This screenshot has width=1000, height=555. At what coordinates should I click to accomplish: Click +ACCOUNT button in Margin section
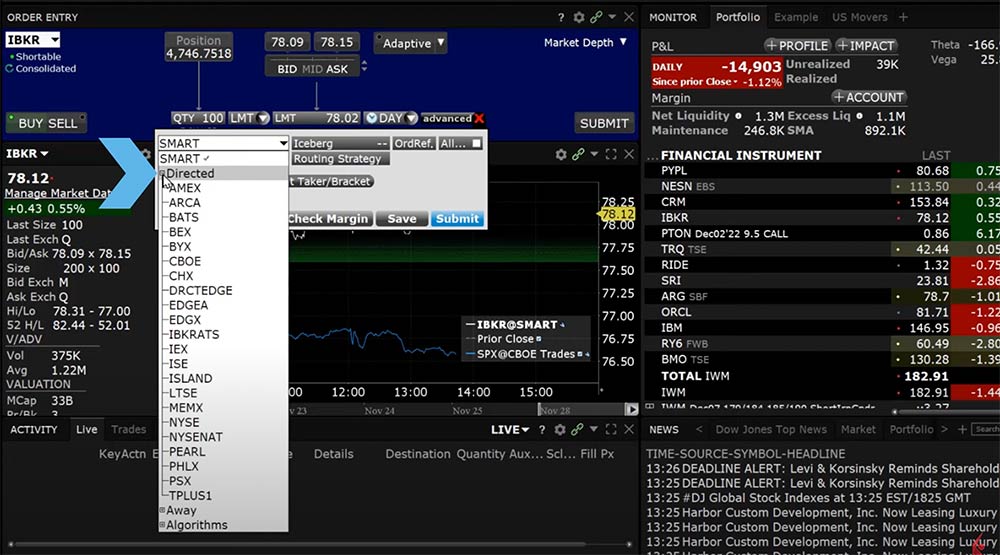[x=869, y=98]
